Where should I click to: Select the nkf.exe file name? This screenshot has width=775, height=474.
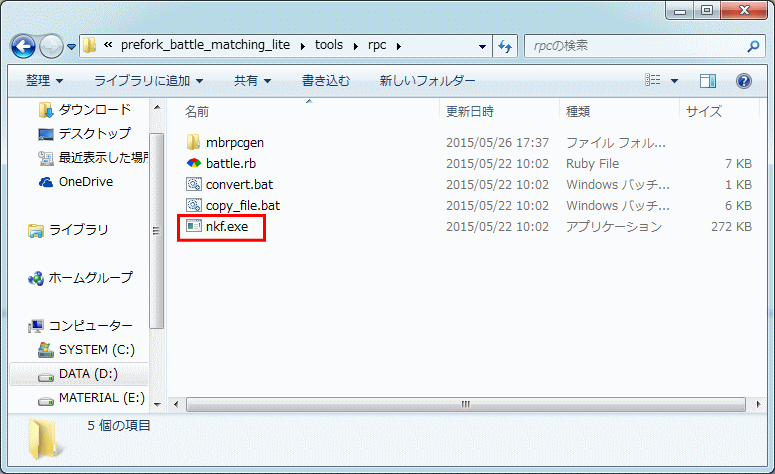[227, 226]
